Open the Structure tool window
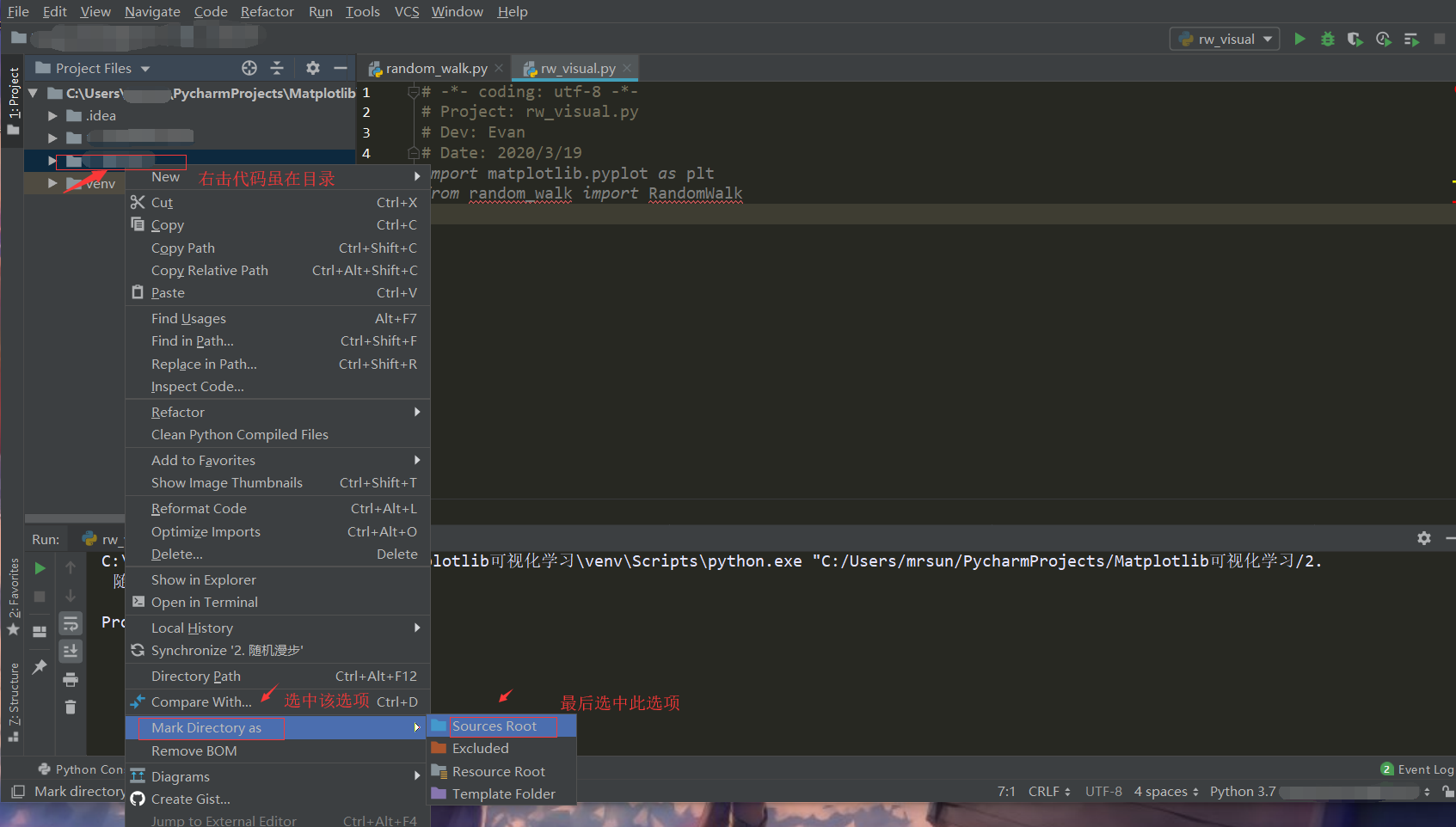The height and width of the screenshot is (827, 1456). (x=13, y=701)
